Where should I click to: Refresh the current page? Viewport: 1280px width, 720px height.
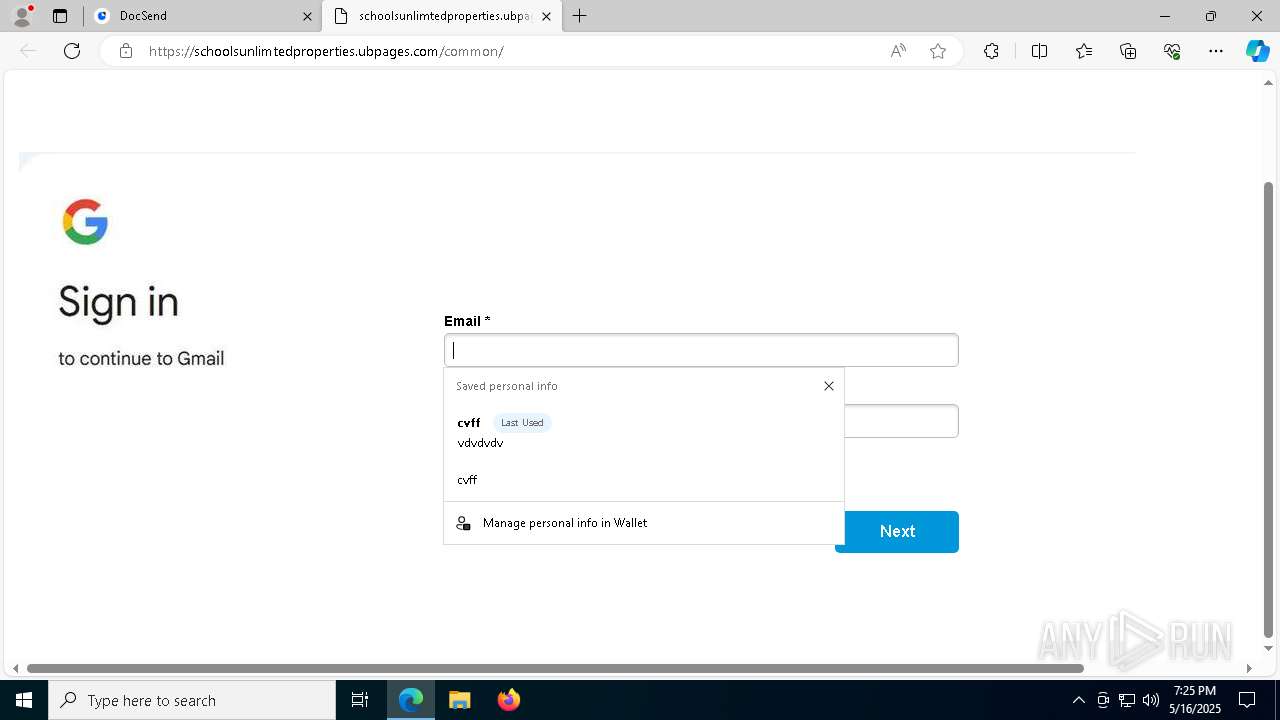tap(72, 51)
